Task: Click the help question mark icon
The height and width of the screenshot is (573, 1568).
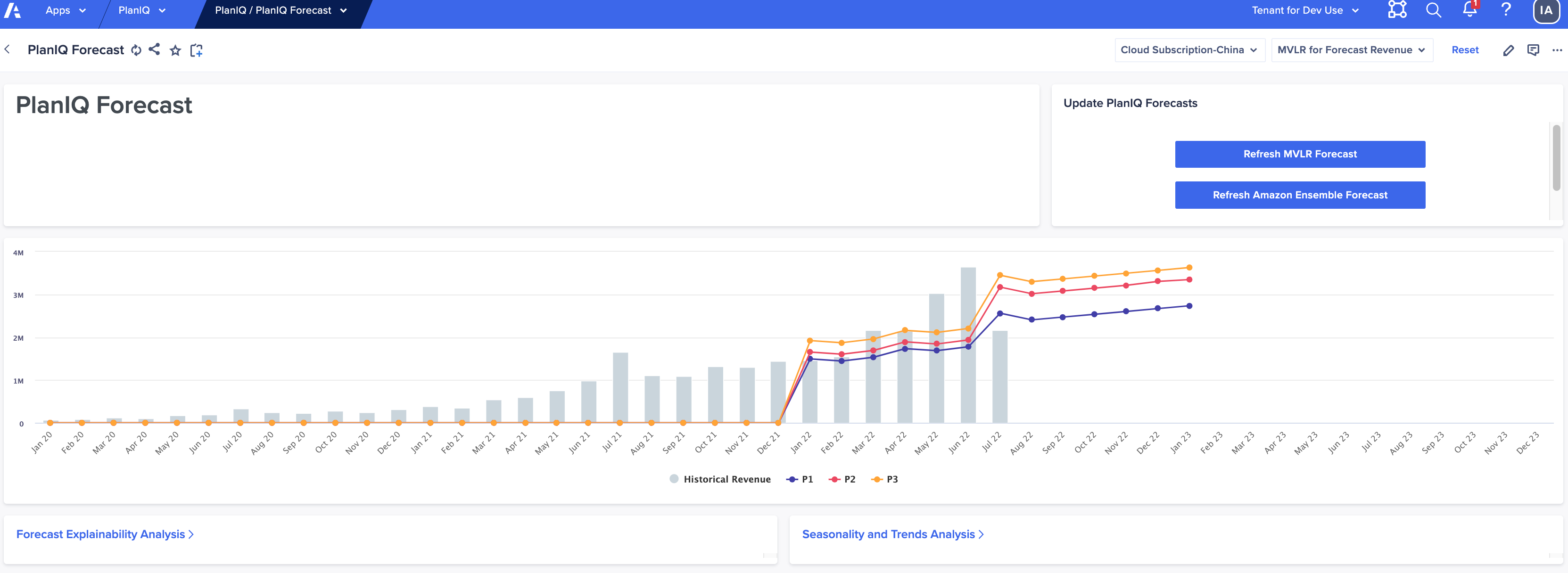Action: point(1507,10)
